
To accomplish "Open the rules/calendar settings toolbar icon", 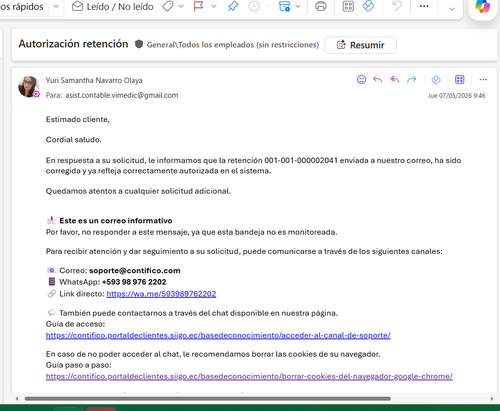I will [x=284, y=6].
